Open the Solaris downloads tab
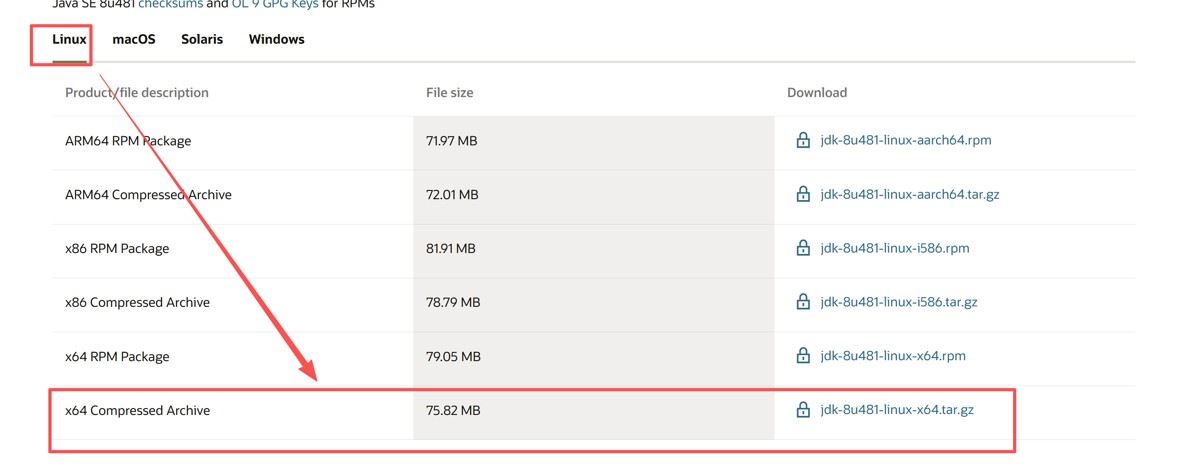 pyautogui.click(x=202, y=40)
